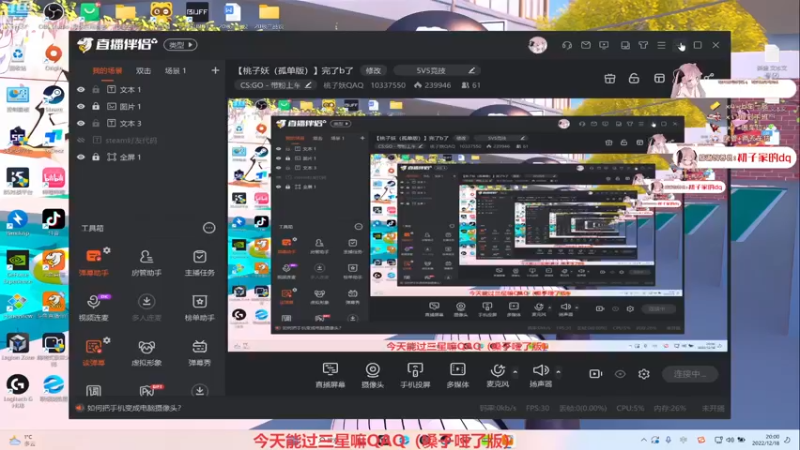Click the layout icon above preview
The width and height of the screenshot is (800, 450).
pos(659,79)
